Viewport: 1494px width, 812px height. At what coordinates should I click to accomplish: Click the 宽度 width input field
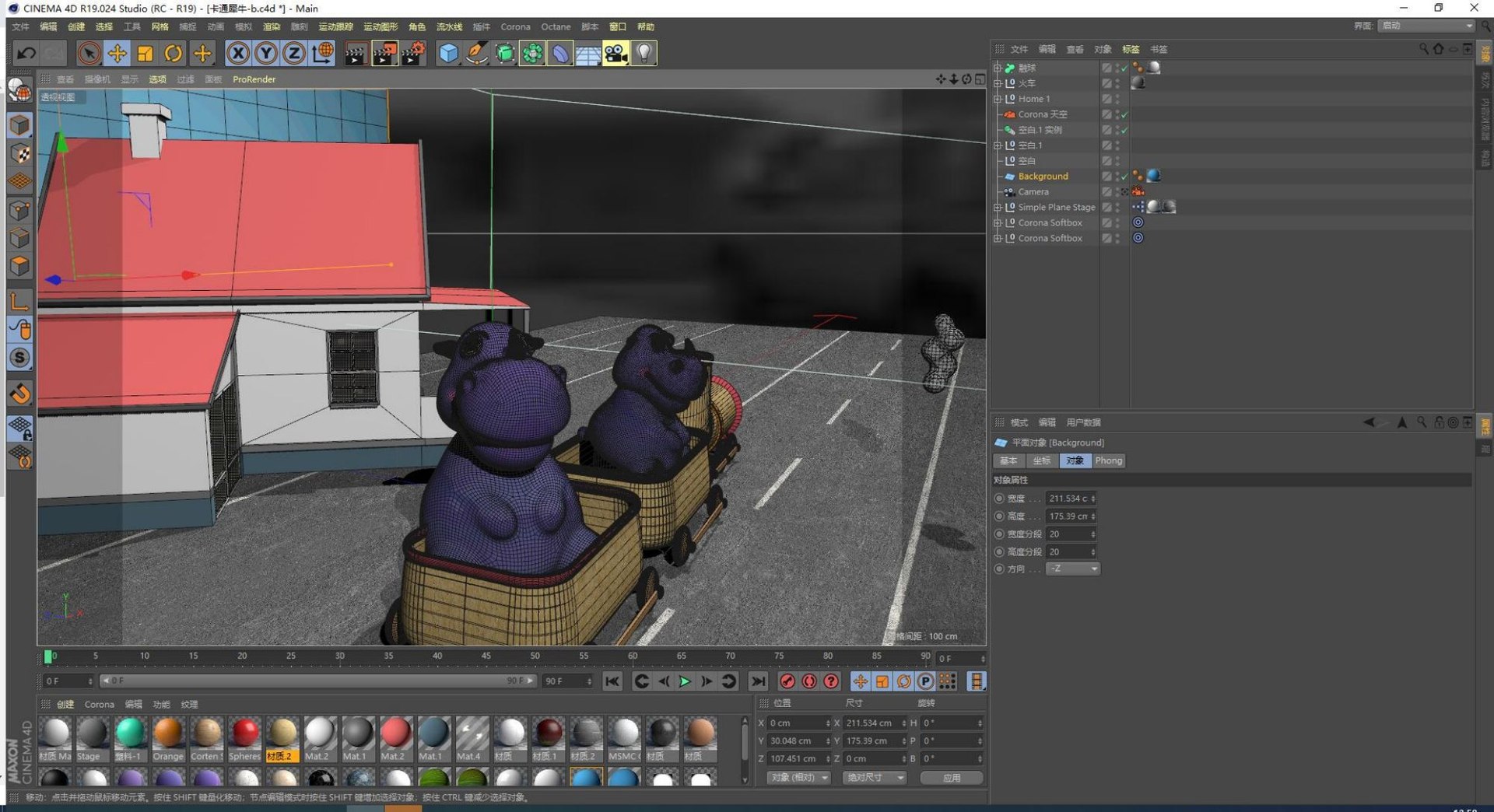[1071, 499]
